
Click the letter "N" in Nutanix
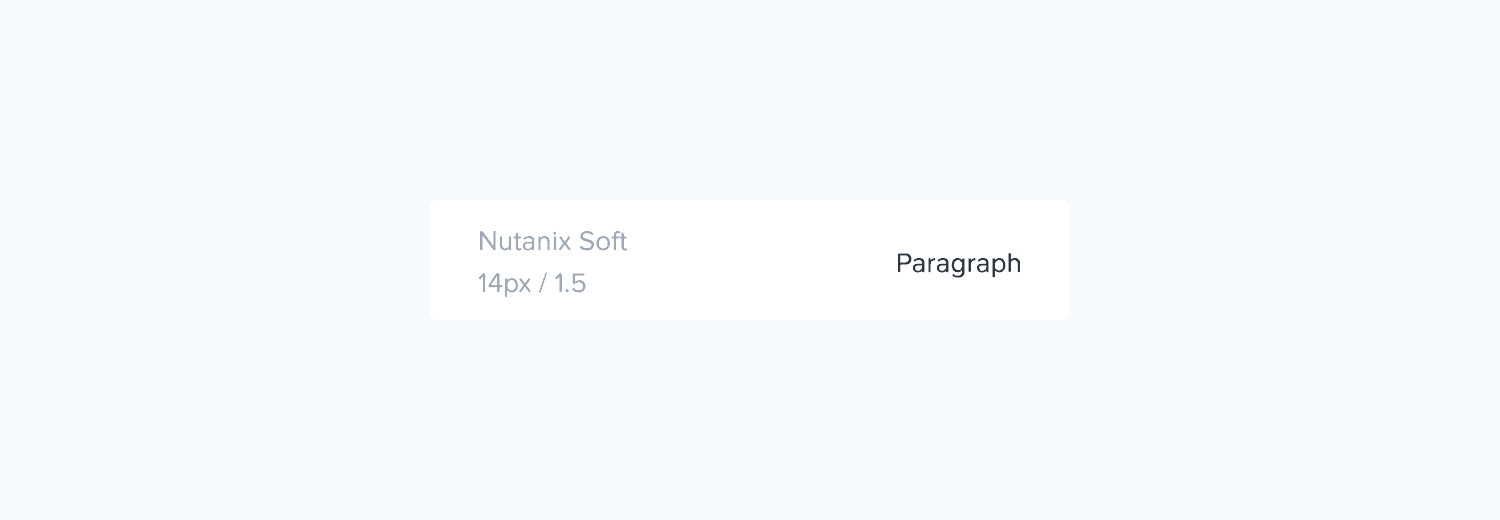tap(487, 242)
